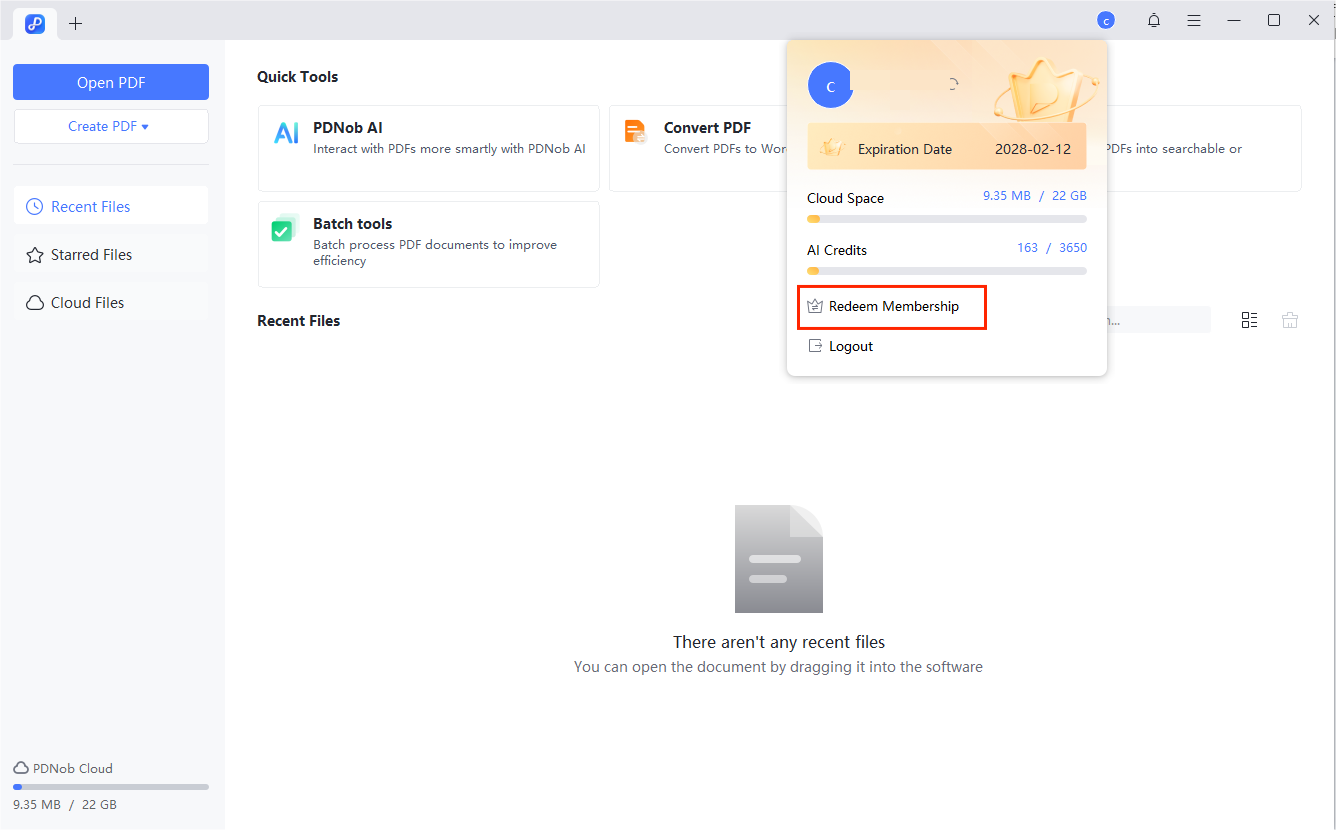Viewport: 1336px width, 830px height.
Task: Click the 163 / 3650 AI credits value
Action: 1052,247
